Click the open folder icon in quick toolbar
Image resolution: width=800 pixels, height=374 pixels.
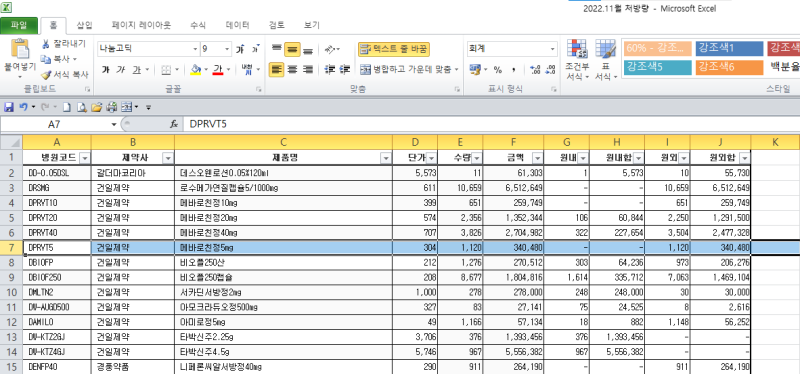point(96,107)
